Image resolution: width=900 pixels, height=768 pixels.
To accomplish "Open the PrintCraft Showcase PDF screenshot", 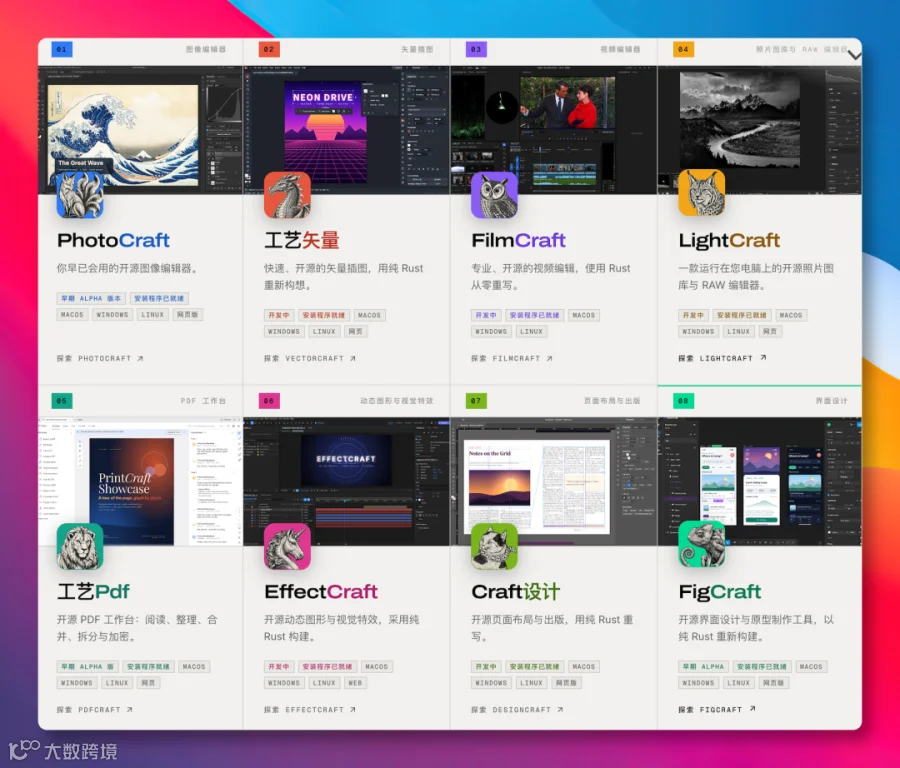I will click(x=140, y=482).
